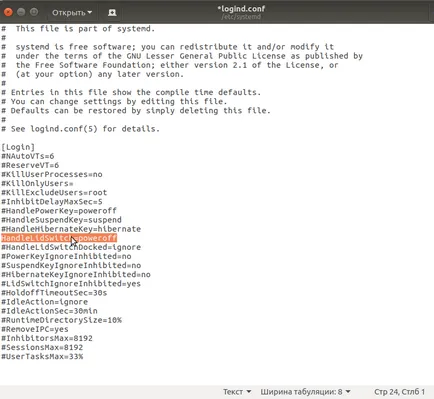Click the Free Software Foundation comment line
Screen dimensions: 434x399
pos(170,65)
